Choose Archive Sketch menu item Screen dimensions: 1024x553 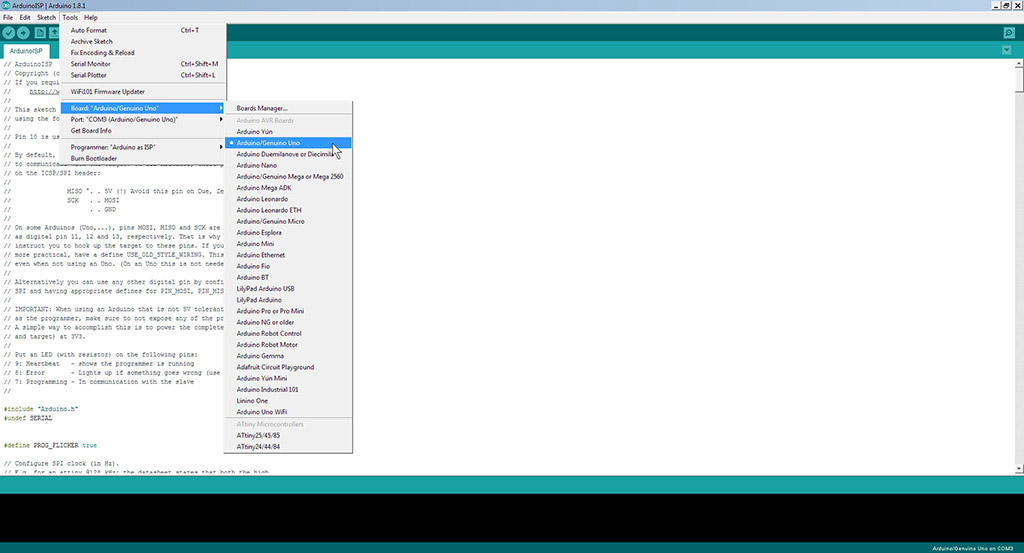pos(143,41)
